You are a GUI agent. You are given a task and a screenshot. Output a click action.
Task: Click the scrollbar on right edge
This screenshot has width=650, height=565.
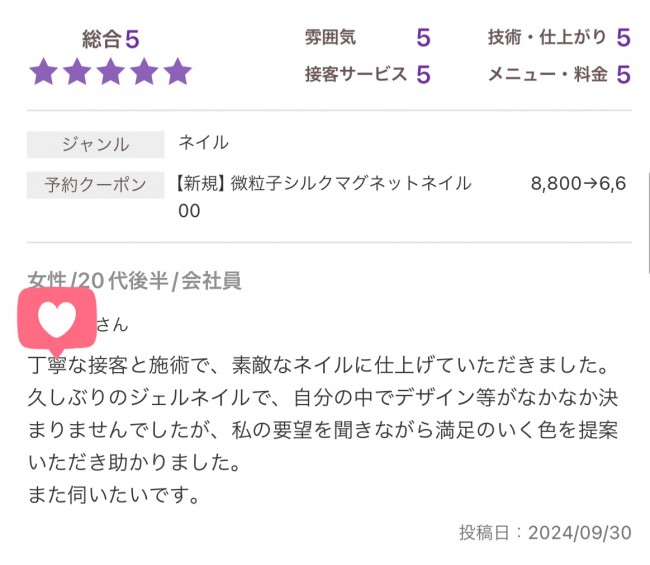tap(648, 223)
